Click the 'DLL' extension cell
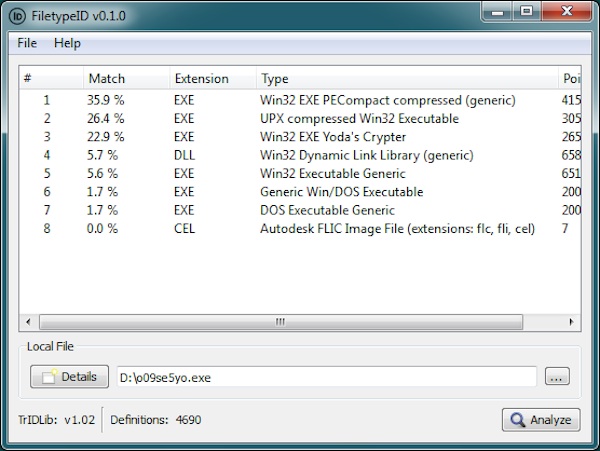 [184, 155]
